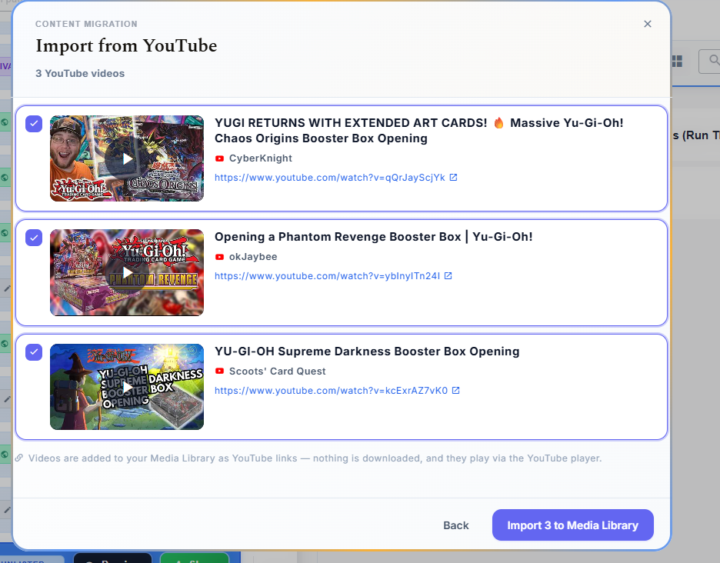The height and width of the screenshot is (563, 720).
Task: Play the Phantom Revenge video thumbnail
Action: (x=127, y=272)
